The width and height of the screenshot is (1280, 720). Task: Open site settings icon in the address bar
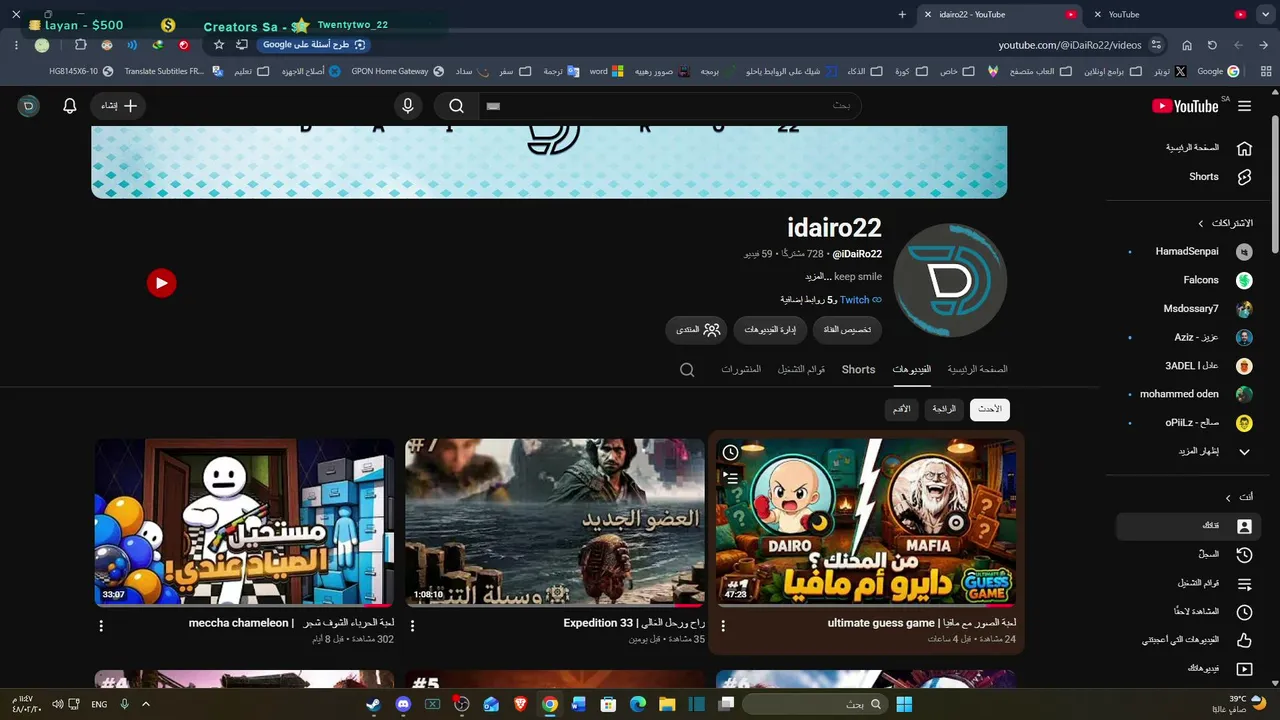[x=1156, y=45]
